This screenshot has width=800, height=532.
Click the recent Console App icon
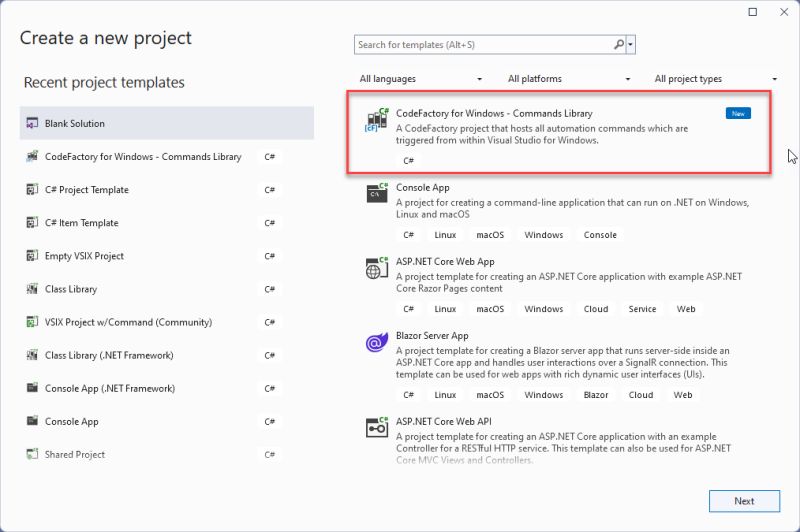[x=32, y=421]
